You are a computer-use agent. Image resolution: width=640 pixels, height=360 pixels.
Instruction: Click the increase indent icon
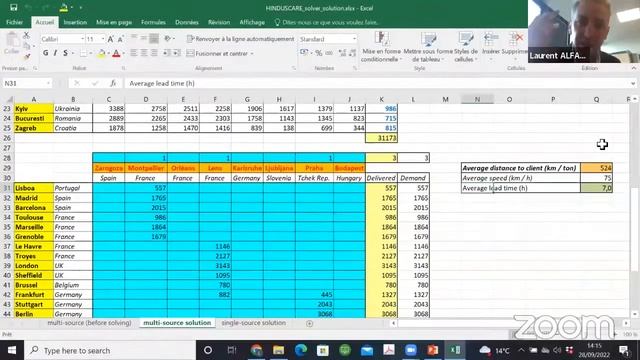[x=177, y=53]
